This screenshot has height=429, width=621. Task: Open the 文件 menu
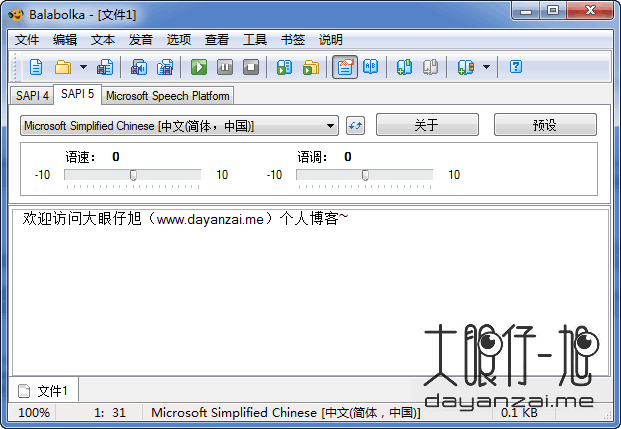(27, 40)
